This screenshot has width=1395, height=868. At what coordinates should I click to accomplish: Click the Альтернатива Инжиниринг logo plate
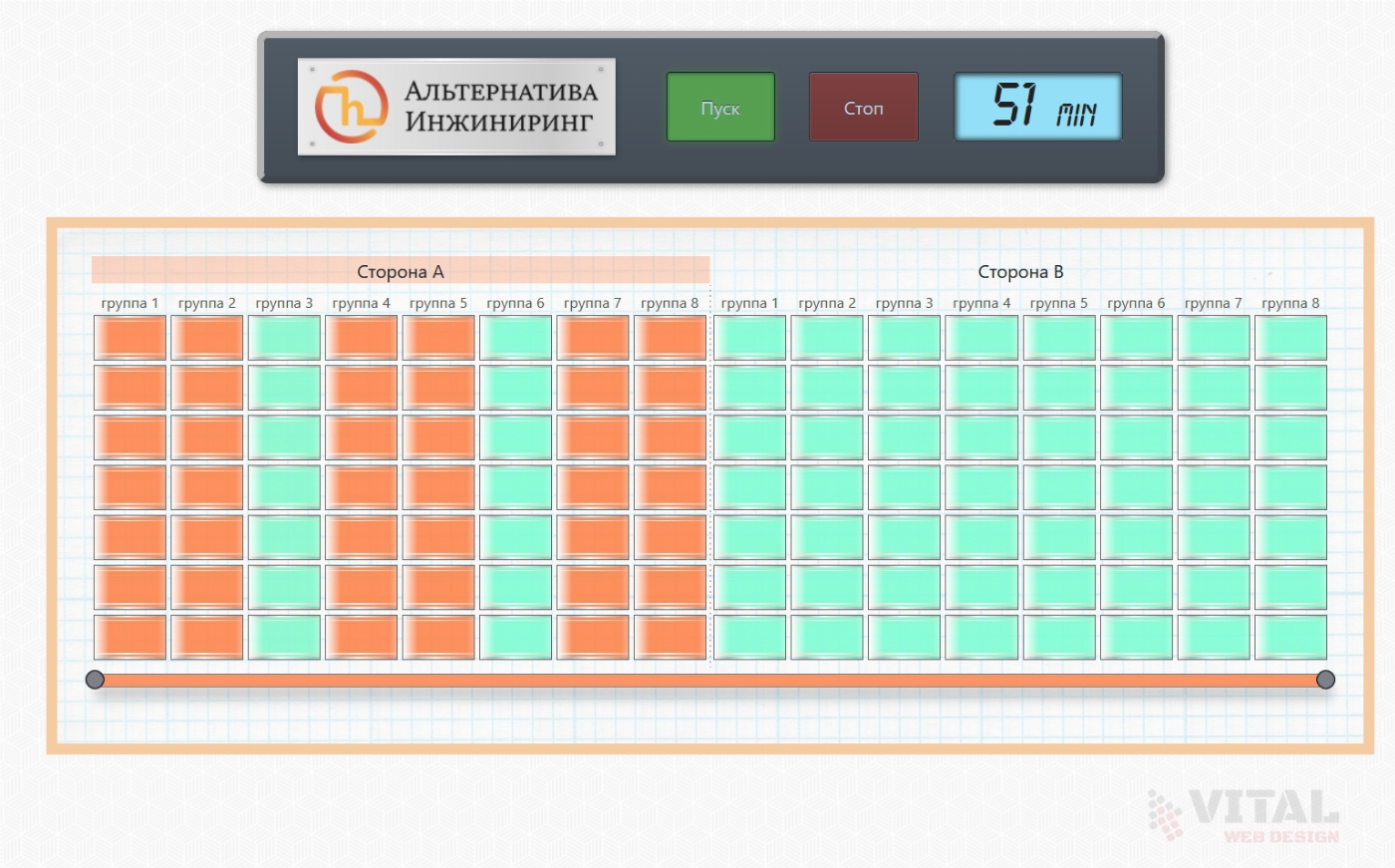456,107
